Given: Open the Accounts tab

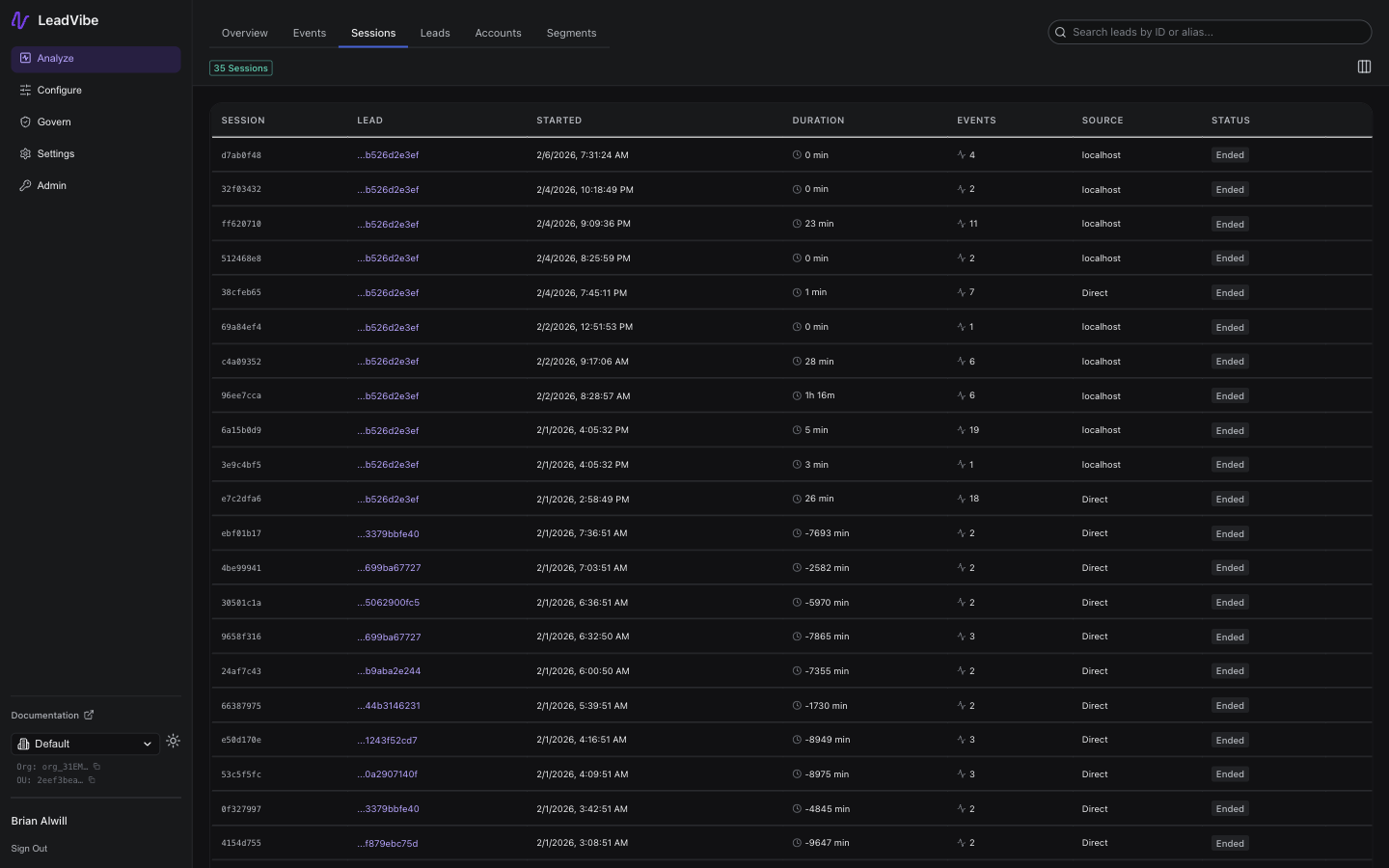Looking at the screenshot, I should [498, 32].
